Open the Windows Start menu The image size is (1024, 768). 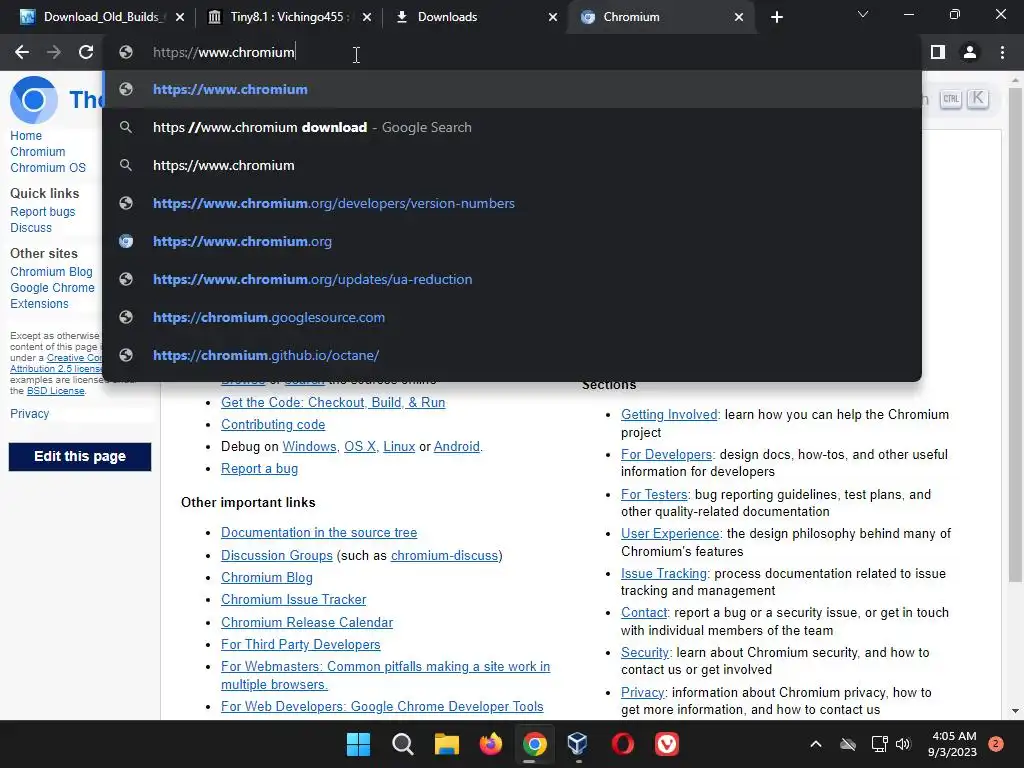[358, 744]
